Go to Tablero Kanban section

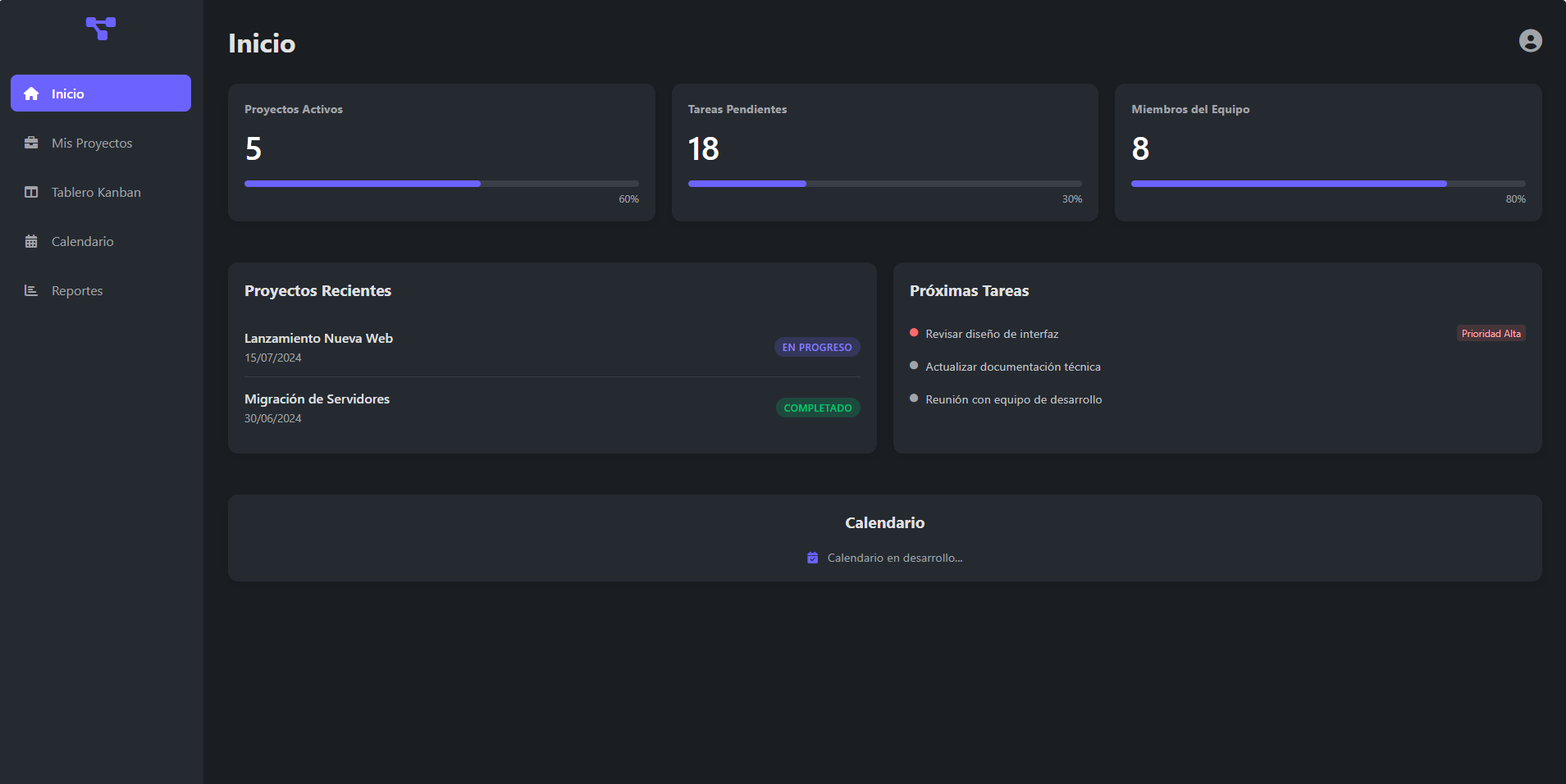pos(96,192)
